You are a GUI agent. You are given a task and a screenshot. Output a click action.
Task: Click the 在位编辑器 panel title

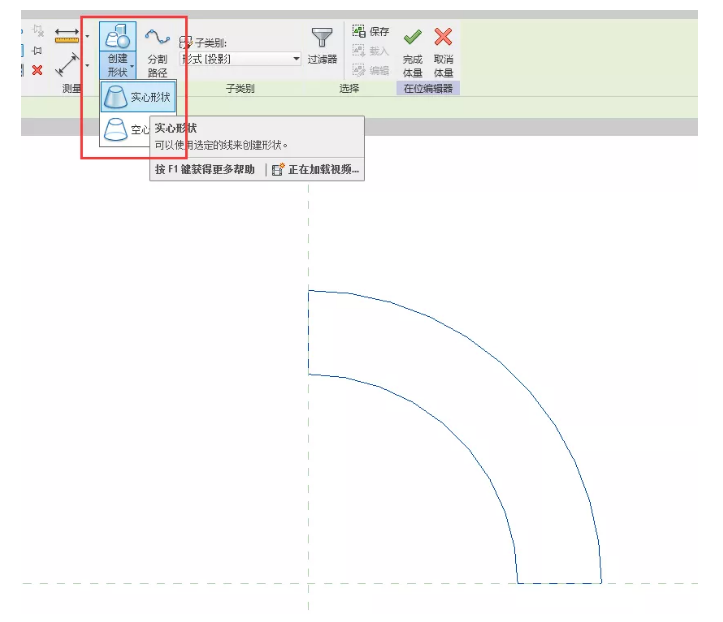[x=428, y=88]
